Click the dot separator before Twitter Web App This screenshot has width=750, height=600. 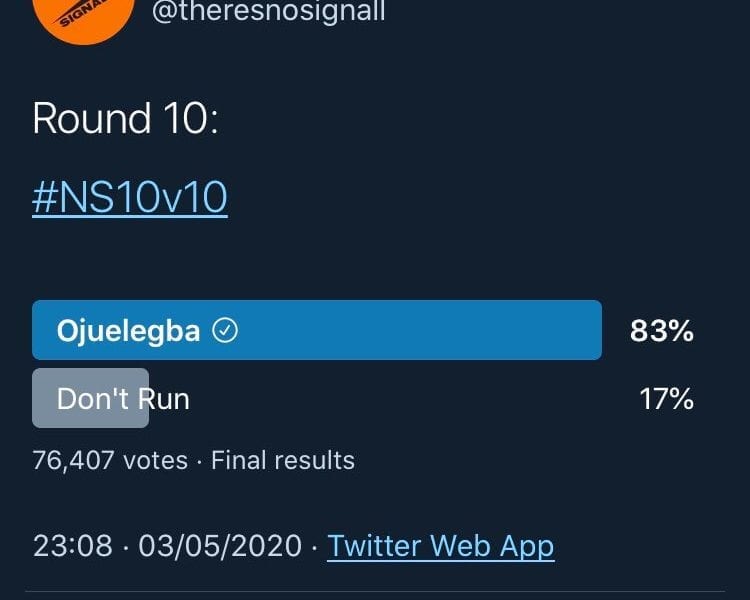coord(314,546)
